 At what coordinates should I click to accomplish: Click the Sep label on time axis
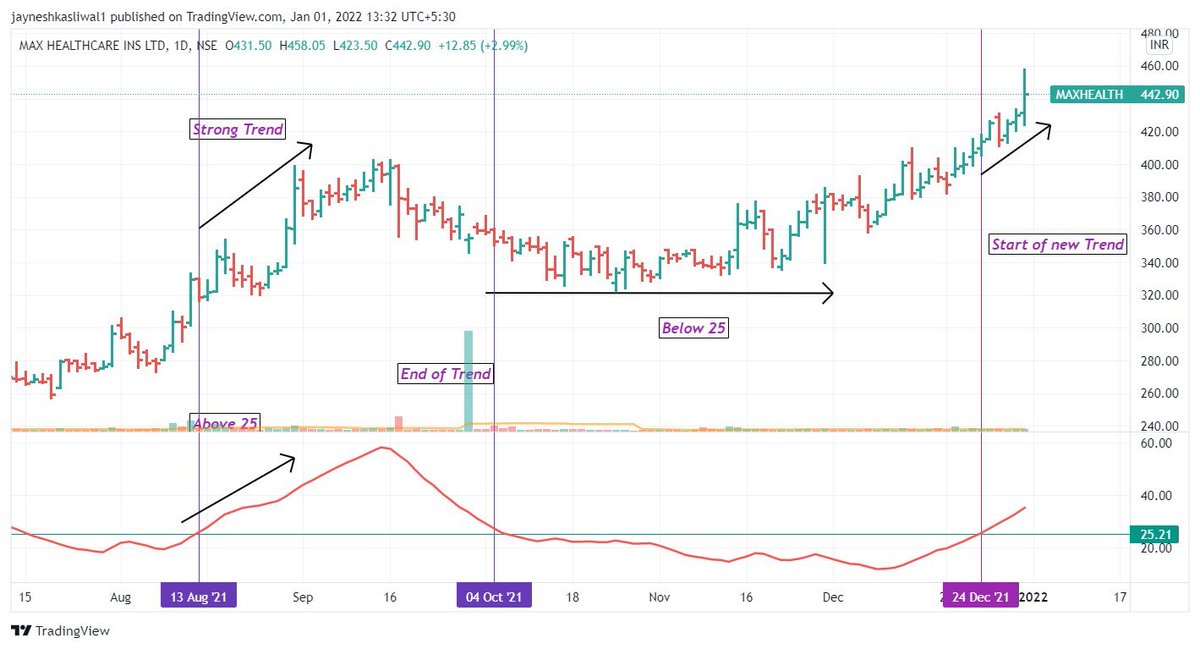point(303,597)
